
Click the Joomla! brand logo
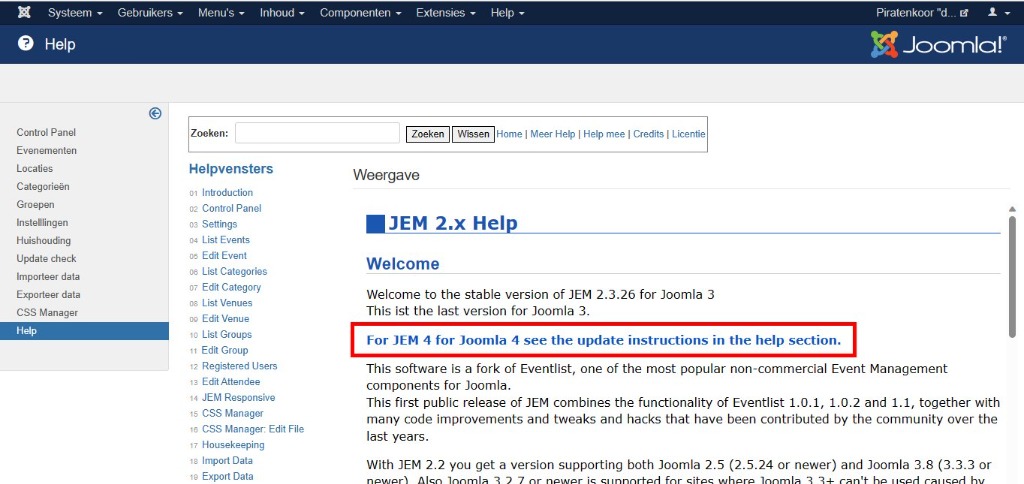coord(938,44)
